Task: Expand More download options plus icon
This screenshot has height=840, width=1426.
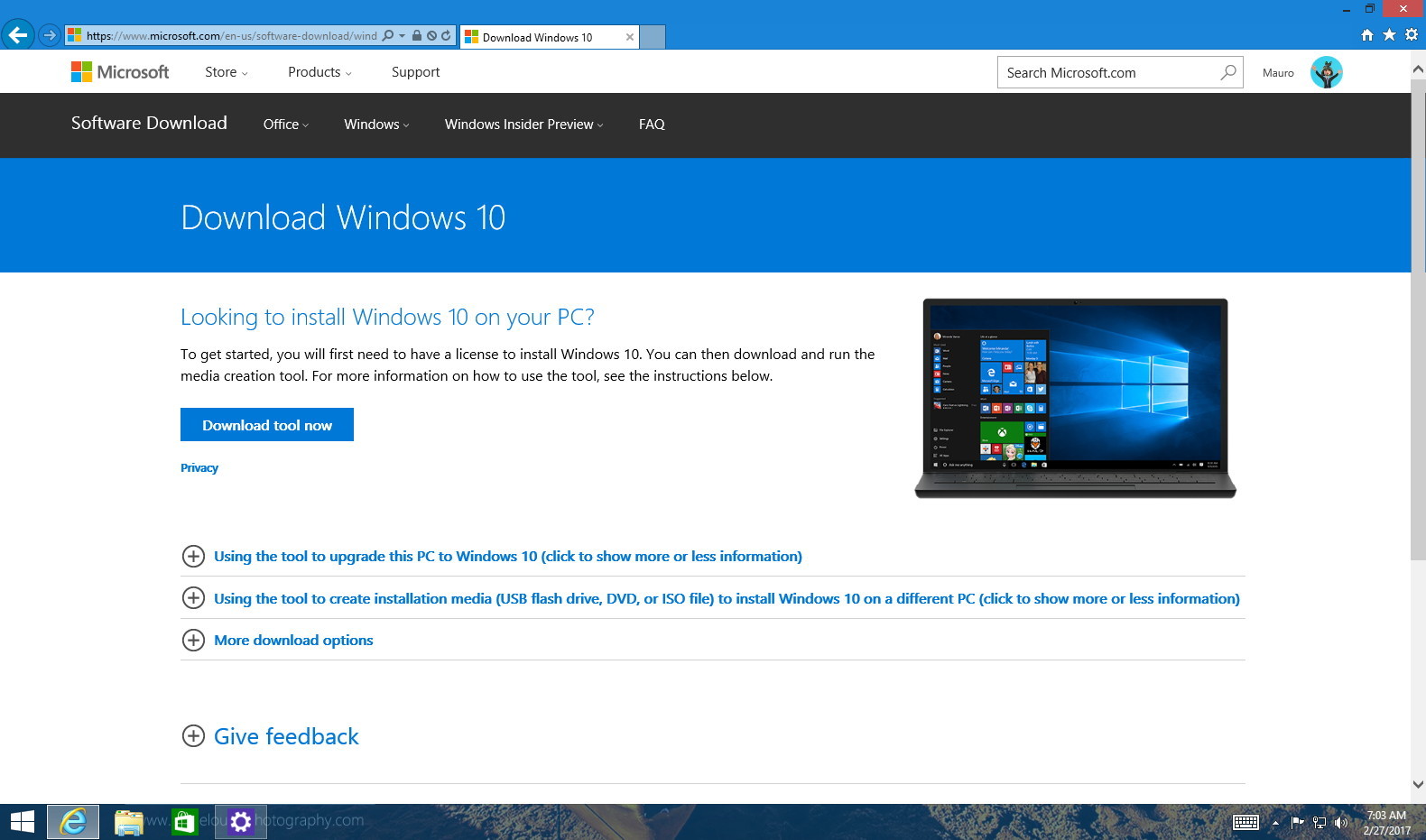Action: (193, 640)
